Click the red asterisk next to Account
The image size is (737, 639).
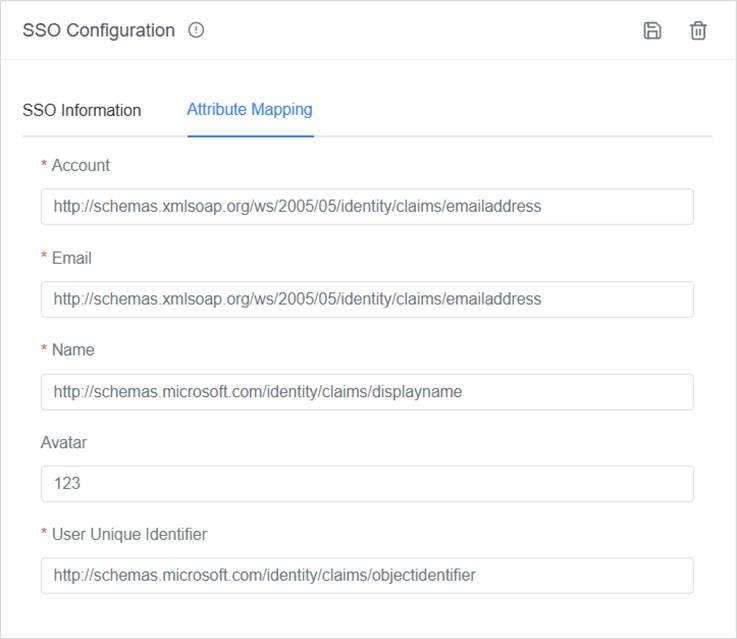[44, 165]
